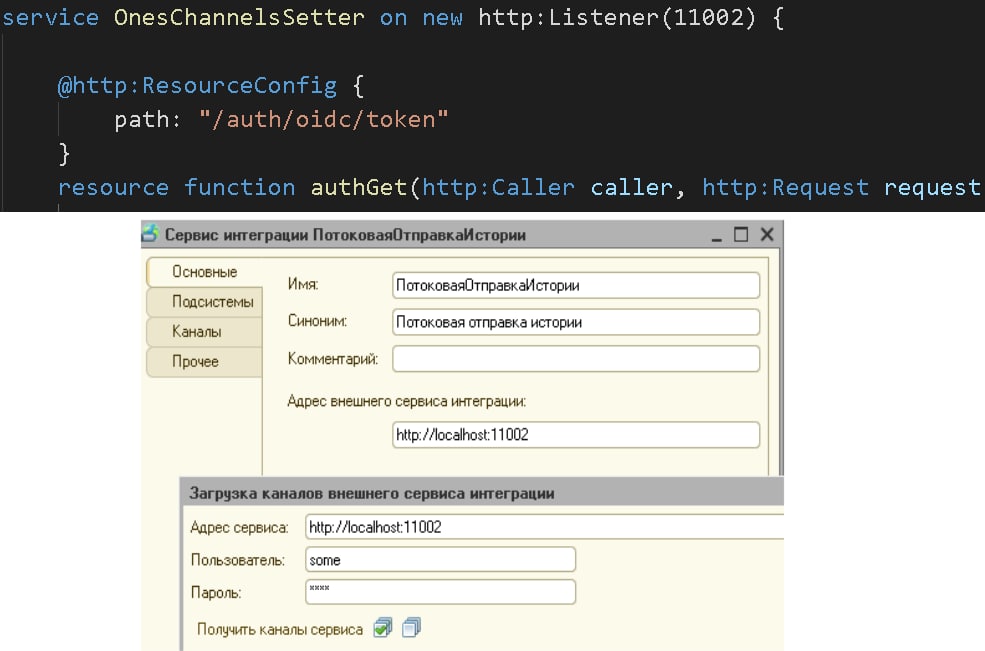The height and width of the screenshot is (651, 985).
Task: Click http:Listener(11002) in the code
Action: coord(617,17)
